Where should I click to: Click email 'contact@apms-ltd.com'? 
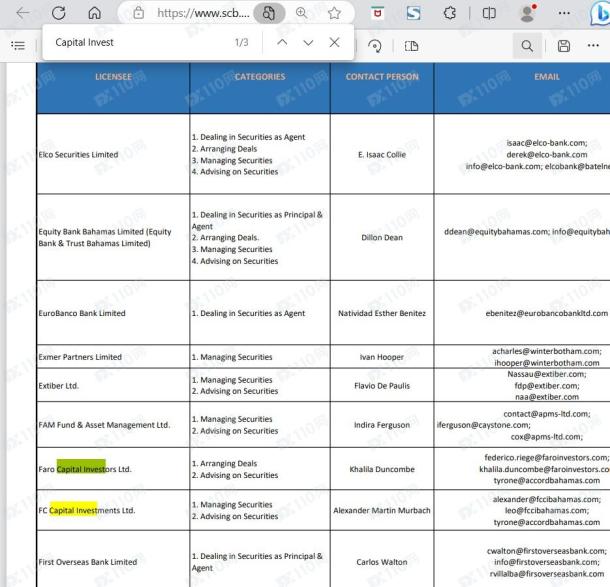click(547, 414)
